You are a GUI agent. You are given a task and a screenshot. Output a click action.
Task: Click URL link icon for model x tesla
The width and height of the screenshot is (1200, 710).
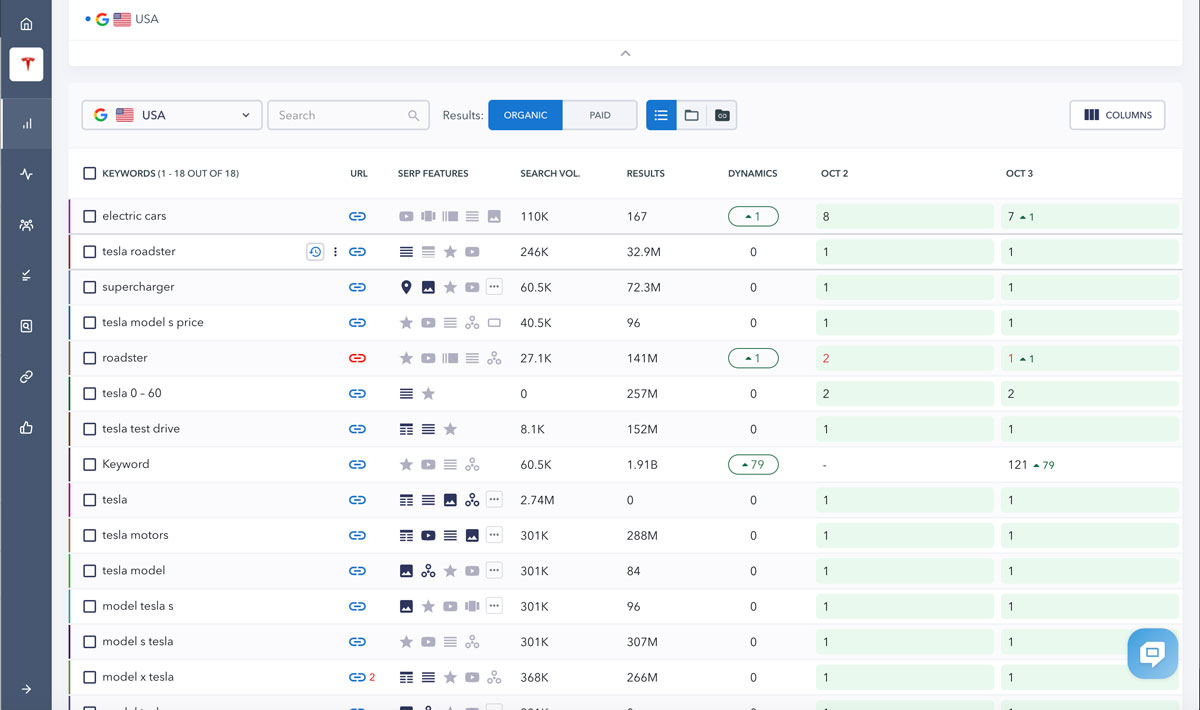[x=357, y=677]
